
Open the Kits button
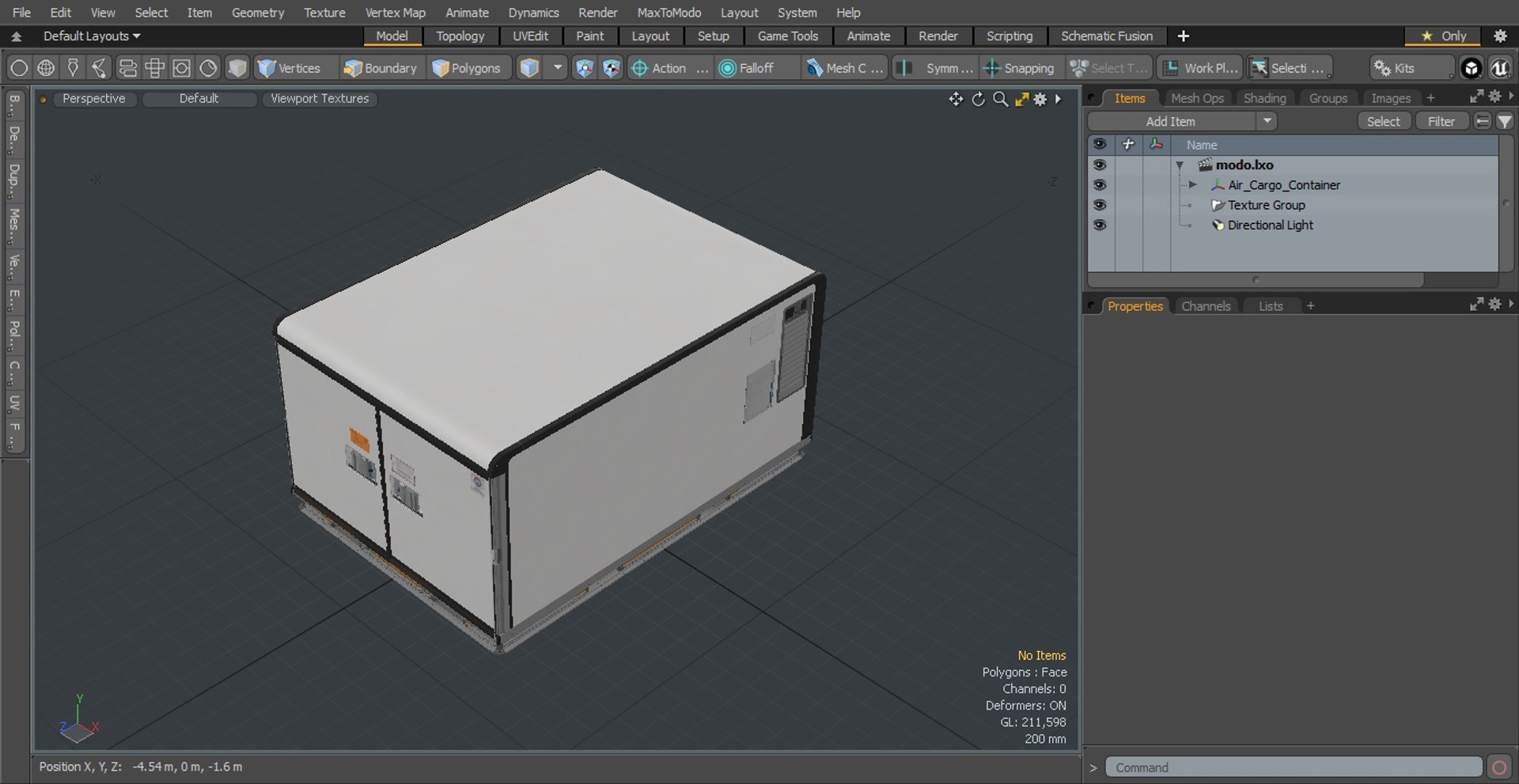click(1411, 68)
